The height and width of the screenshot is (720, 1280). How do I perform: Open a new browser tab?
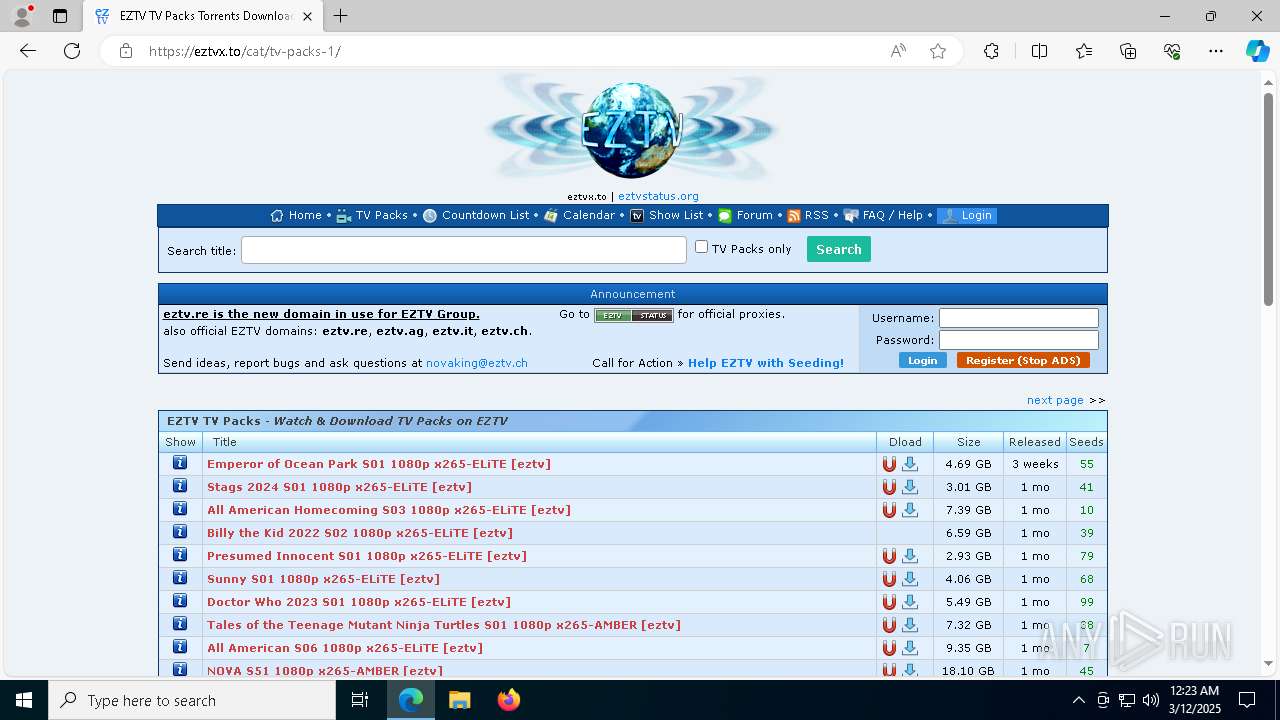tap(340, 16)
